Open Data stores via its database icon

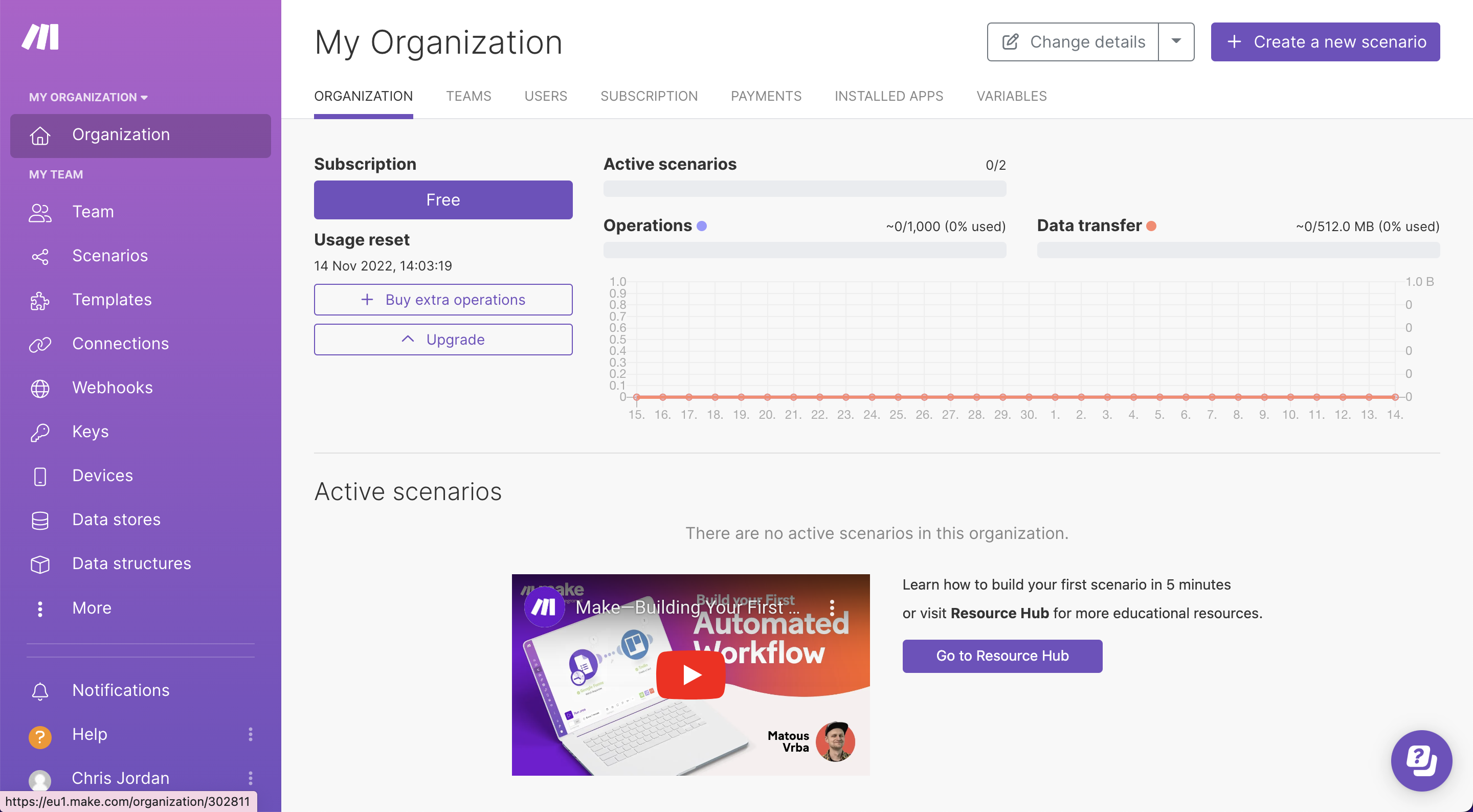point(40,521)
